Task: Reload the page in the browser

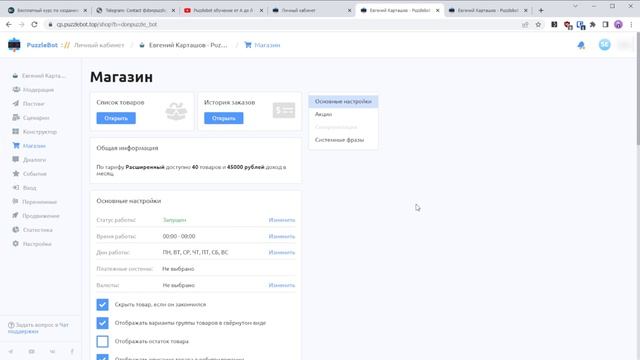Action: (34, 24)
